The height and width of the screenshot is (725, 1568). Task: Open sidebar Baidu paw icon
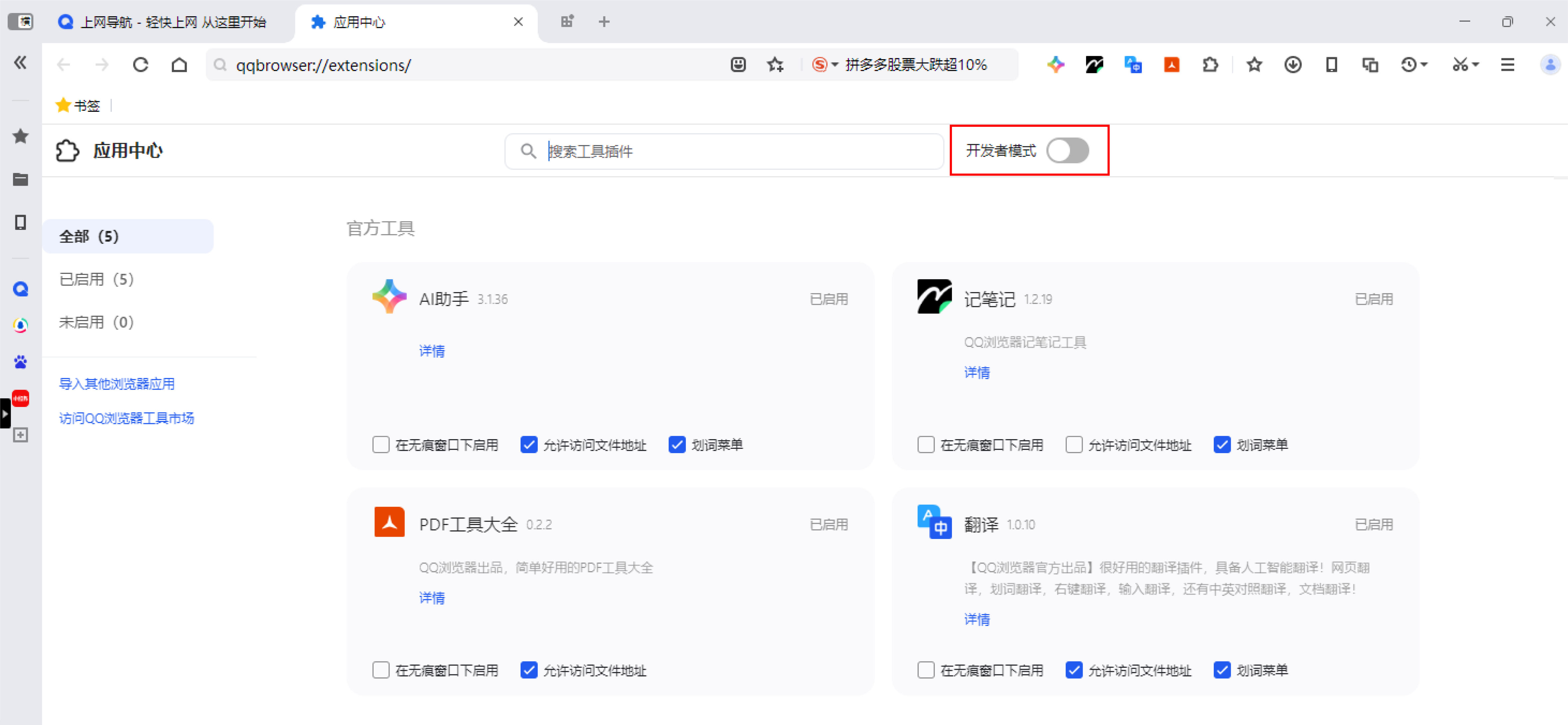(21, 362)
